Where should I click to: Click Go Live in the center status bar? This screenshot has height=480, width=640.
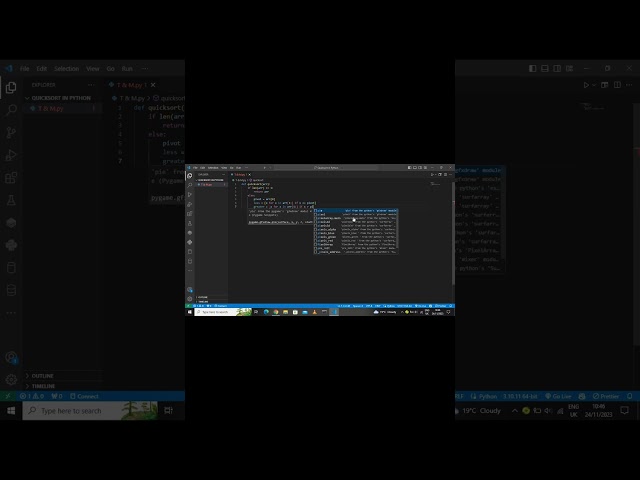pos(420,306)
